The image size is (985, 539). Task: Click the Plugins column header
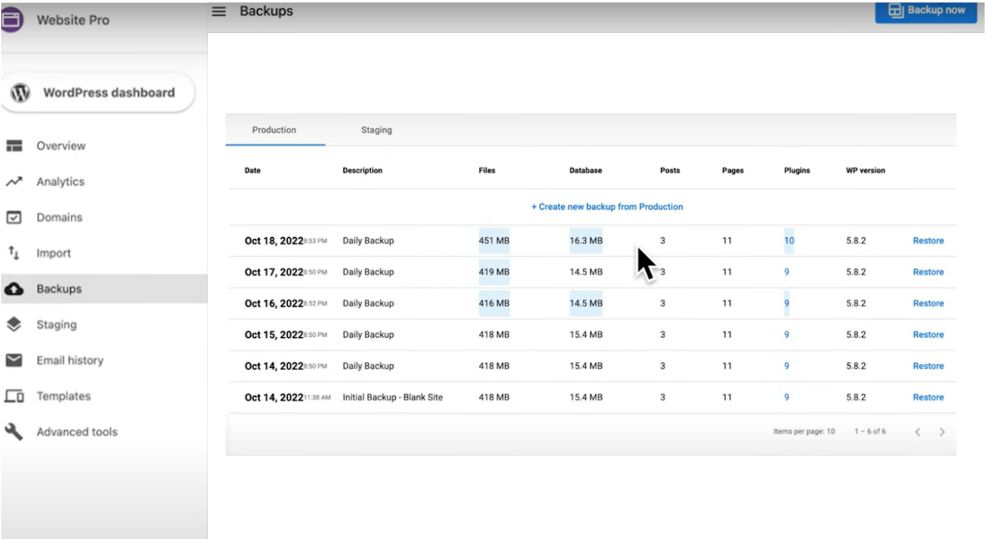797,170
